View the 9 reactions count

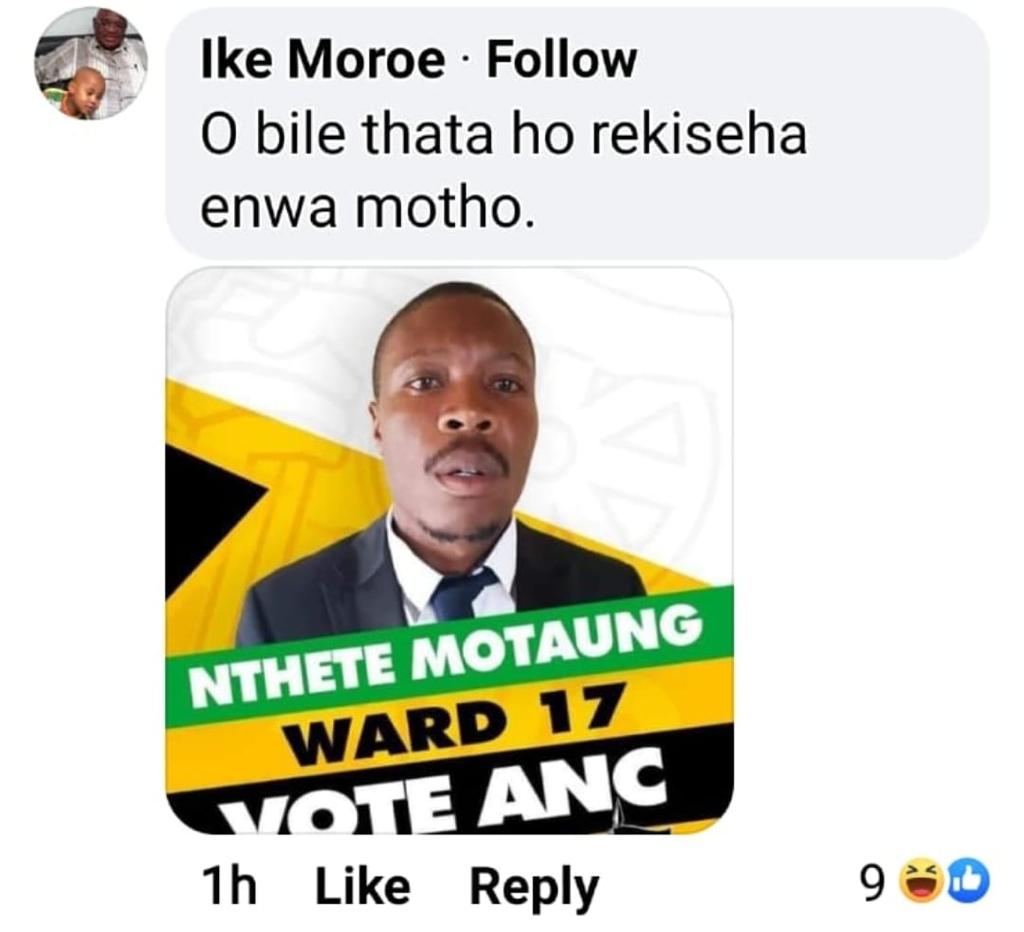click(872, 884)
